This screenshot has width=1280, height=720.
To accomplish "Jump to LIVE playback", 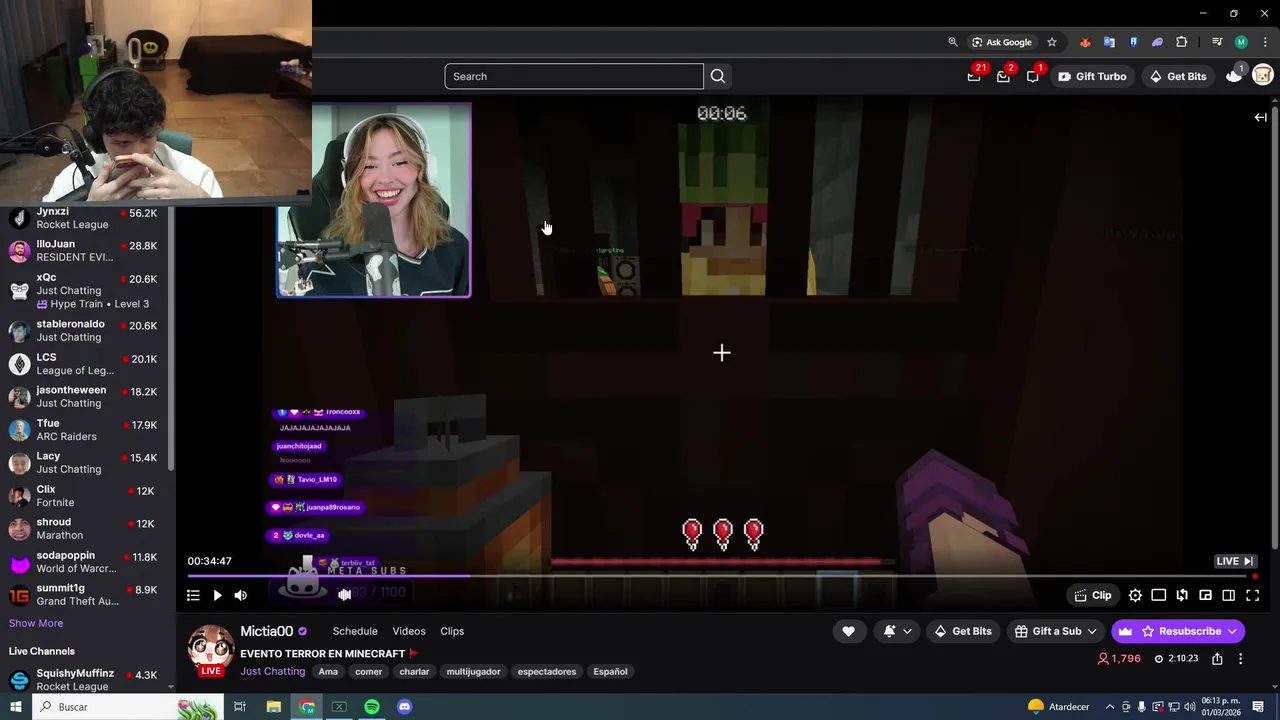I will [1235, 561].
